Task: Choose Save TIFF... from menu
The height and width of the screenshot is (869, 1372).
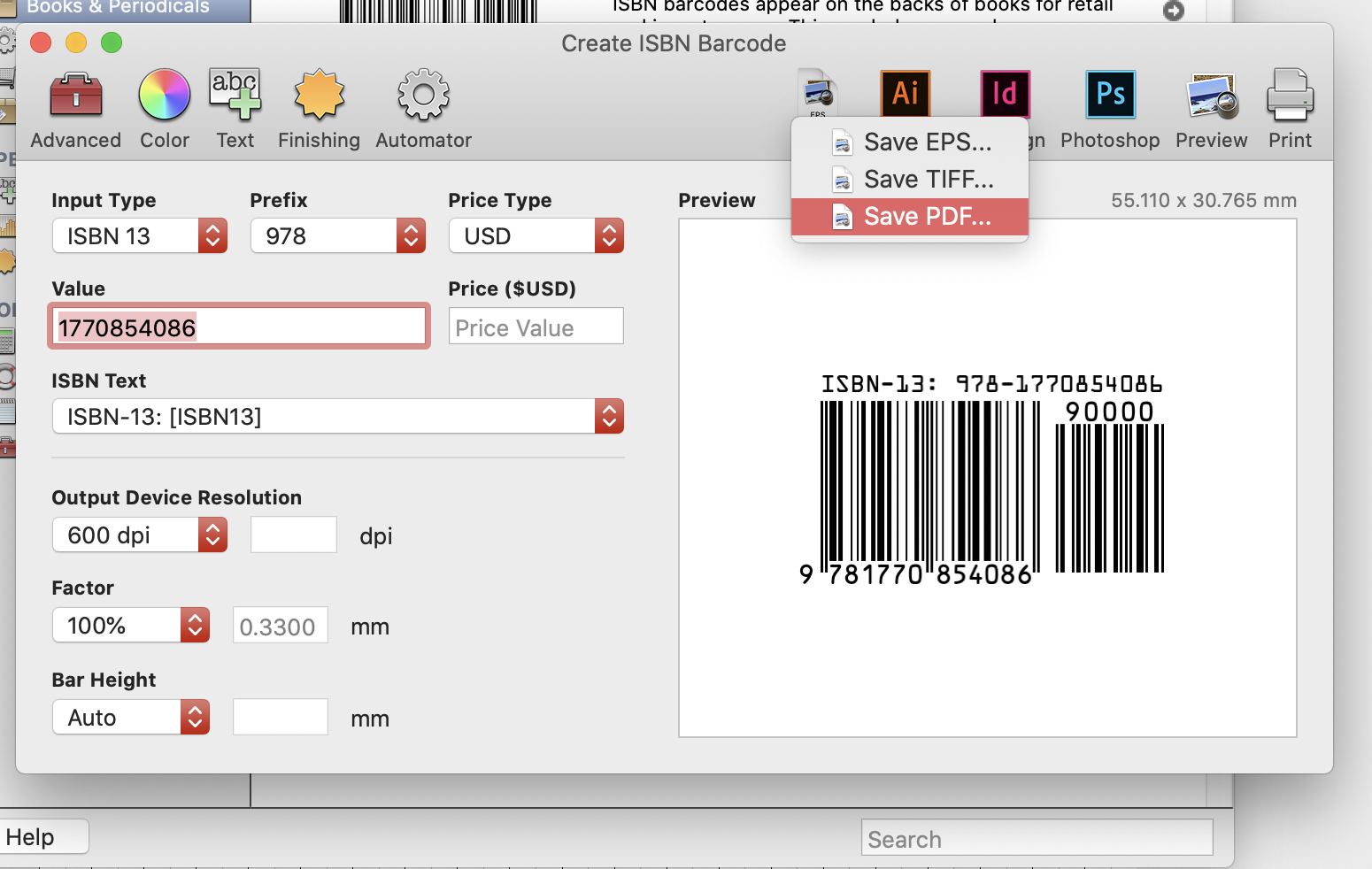Action: 910,180
